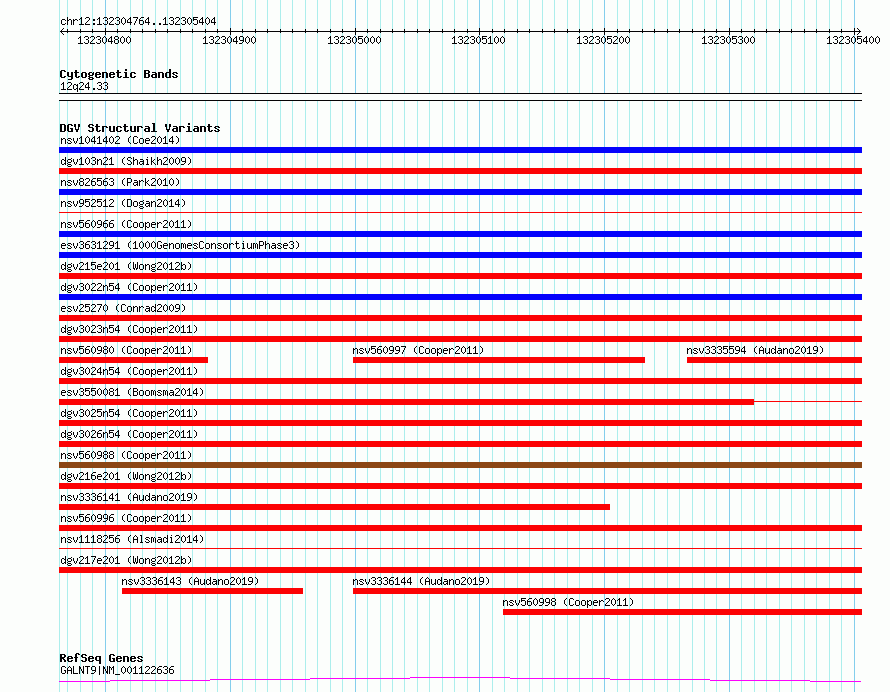Click the magenta GALNT9 gene line
890x692 pixels.
click(460, 679)
